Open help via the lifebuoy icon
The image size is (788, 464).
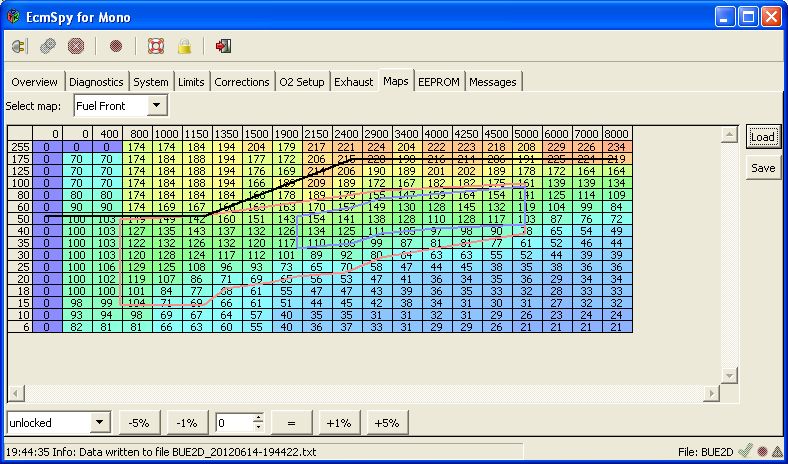coord(155,46)
